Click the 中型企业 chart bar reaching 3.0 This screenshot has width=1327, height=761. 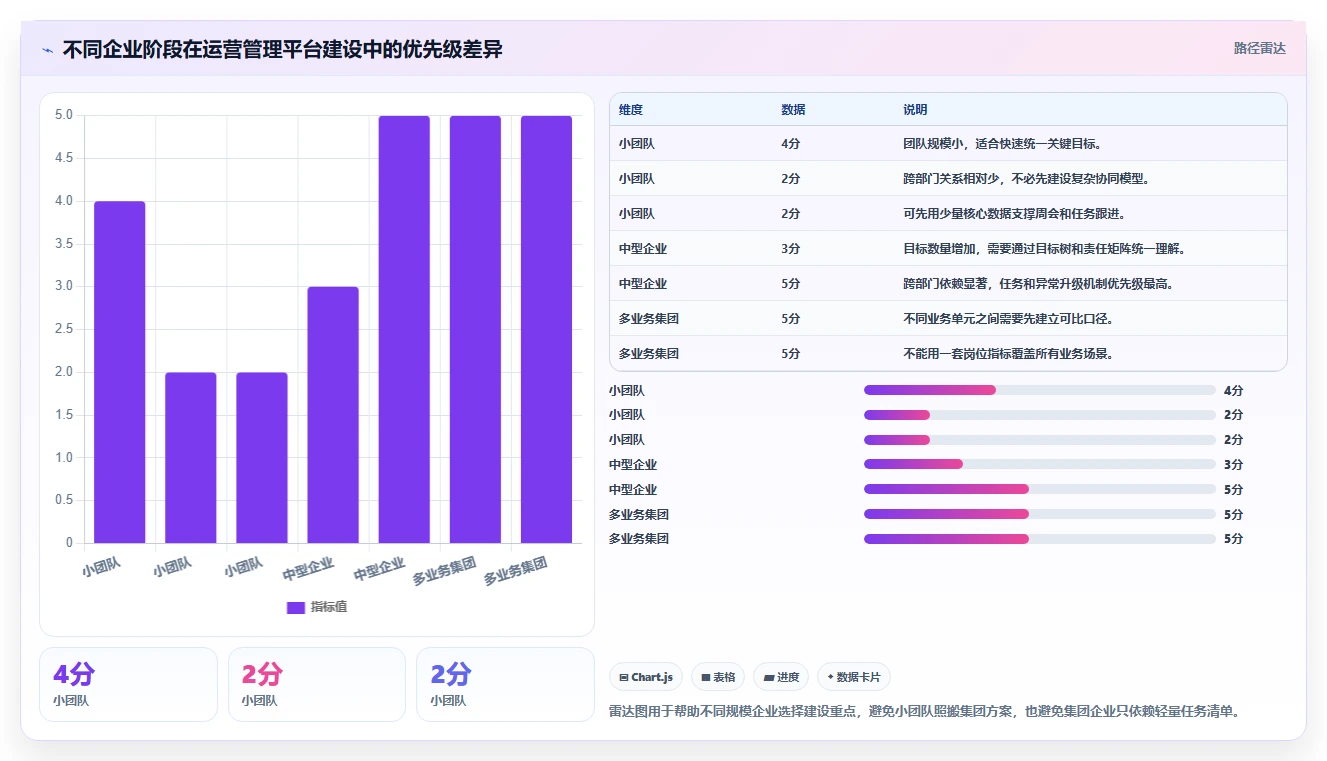333,415
